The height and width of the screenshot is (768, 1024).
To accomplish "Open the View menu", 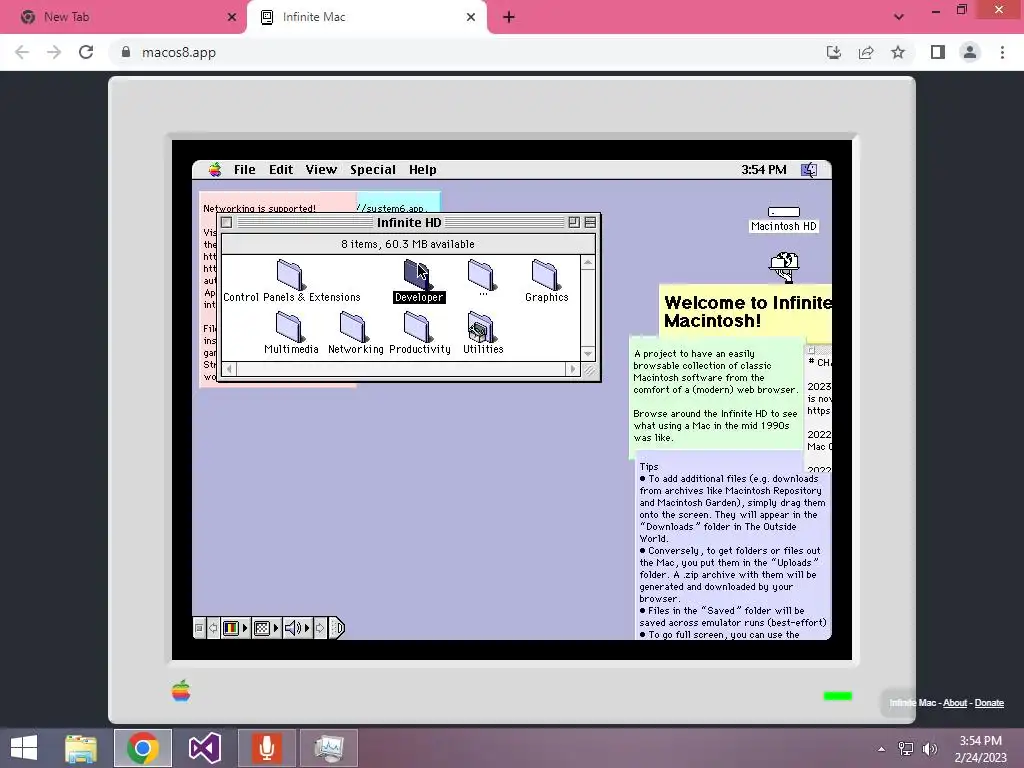I will coord(321,170).
